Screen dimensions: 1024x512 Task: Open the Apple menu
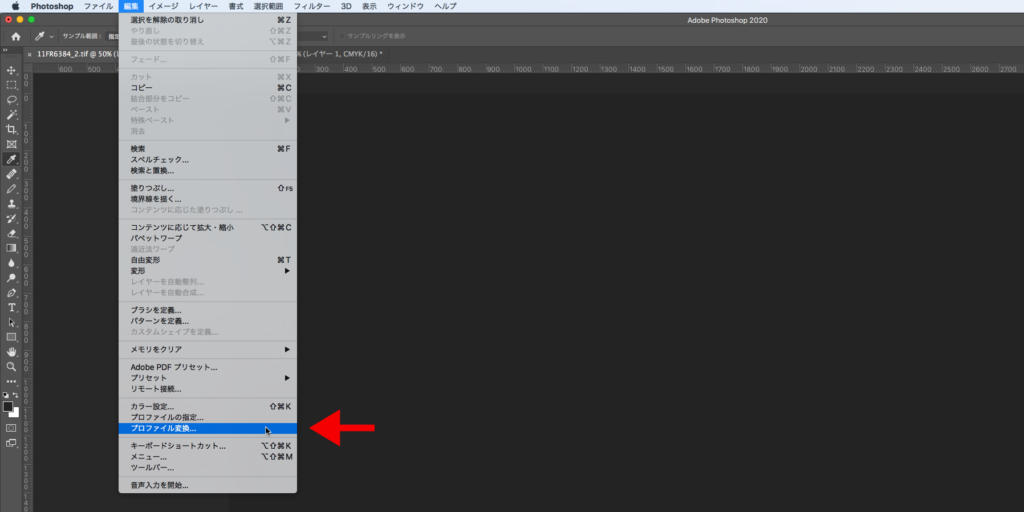click(x=15, y=6)
